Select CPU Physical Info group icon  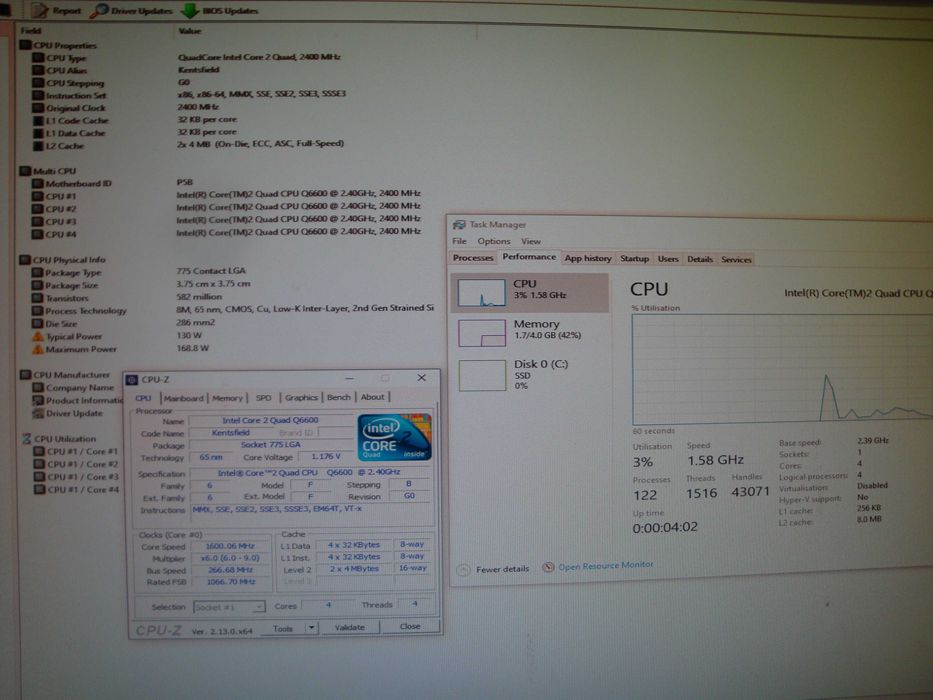click(26, 260)
